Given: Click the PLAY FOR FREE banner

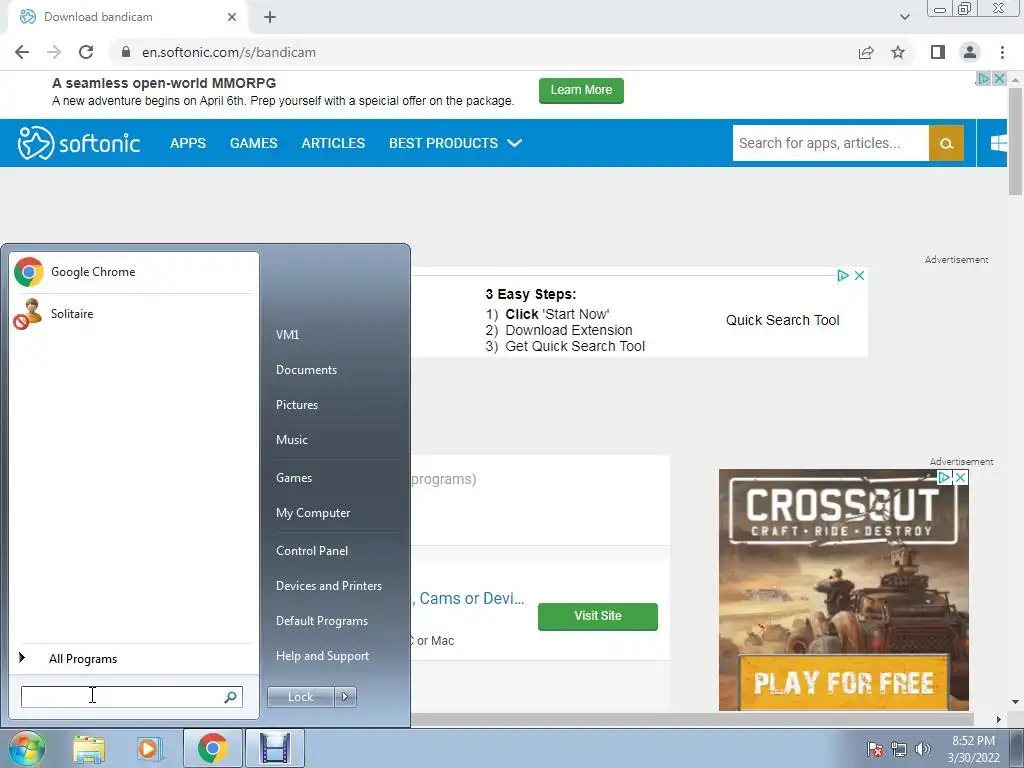Looking at the screenshot, I should click(x=843, y=682).
